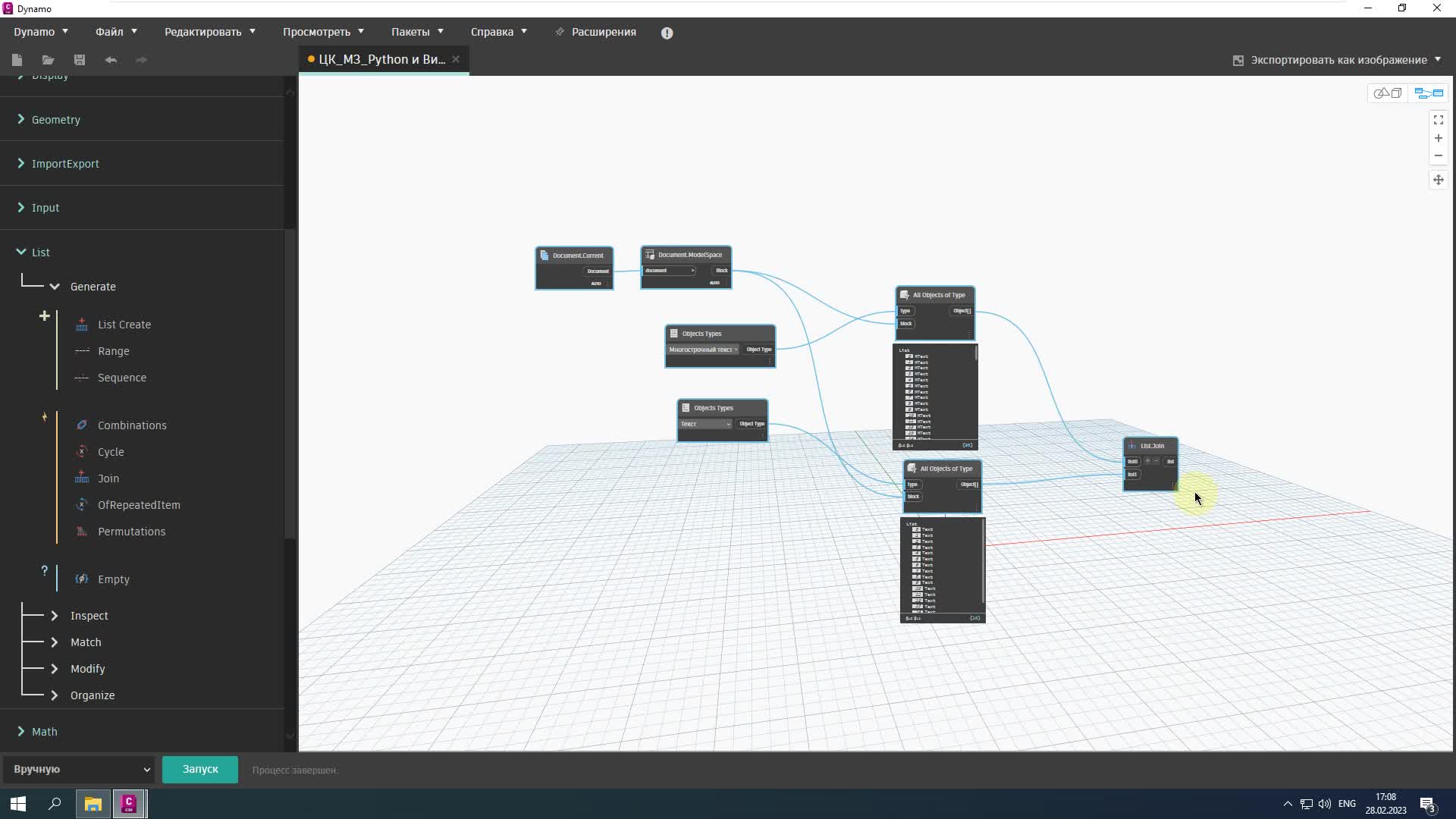
Task: Open the Справка menu
Action: [x=498, y=32]
